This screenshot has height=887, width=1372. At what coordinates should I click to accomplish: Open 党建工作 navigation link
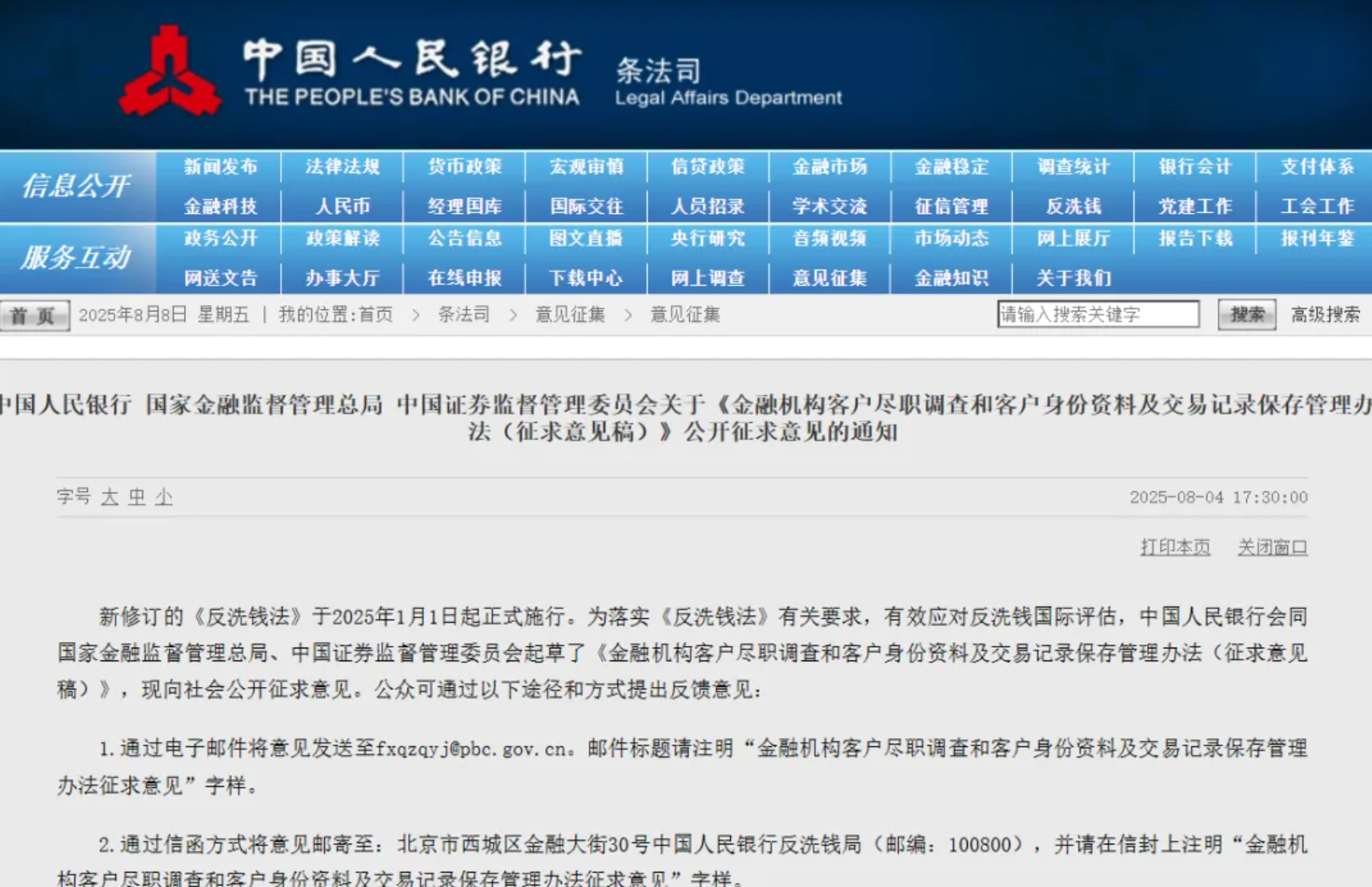click(x=1195, y=207)
